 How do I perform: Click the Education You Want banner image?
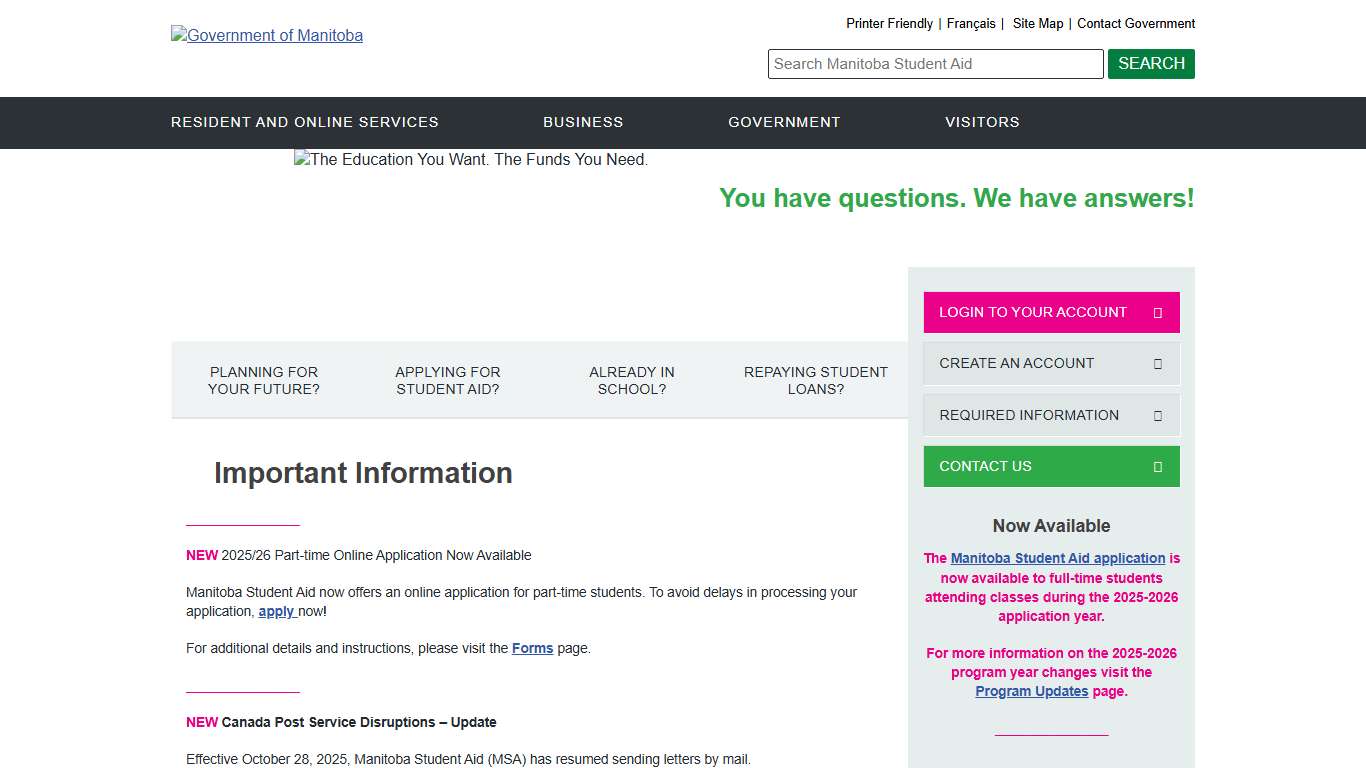coord(471,160)
